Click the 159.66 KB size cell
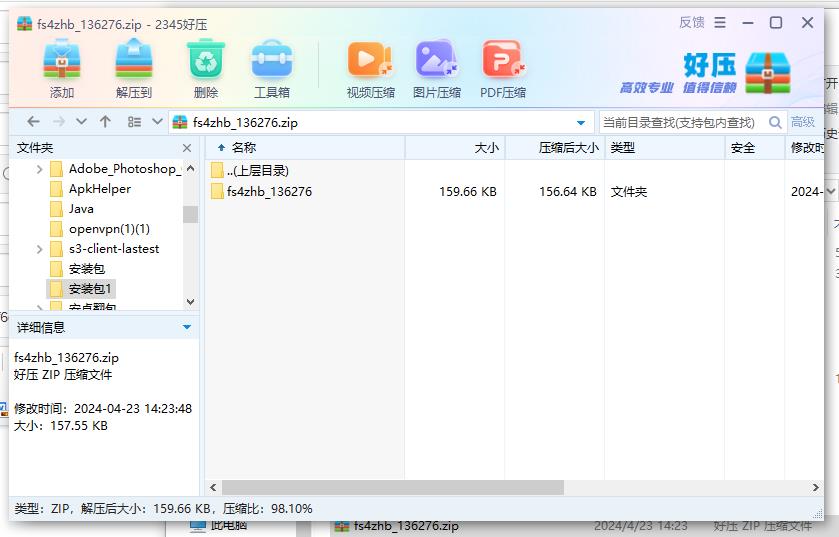This screenshot has height=537, width=839. pos(468,191)
